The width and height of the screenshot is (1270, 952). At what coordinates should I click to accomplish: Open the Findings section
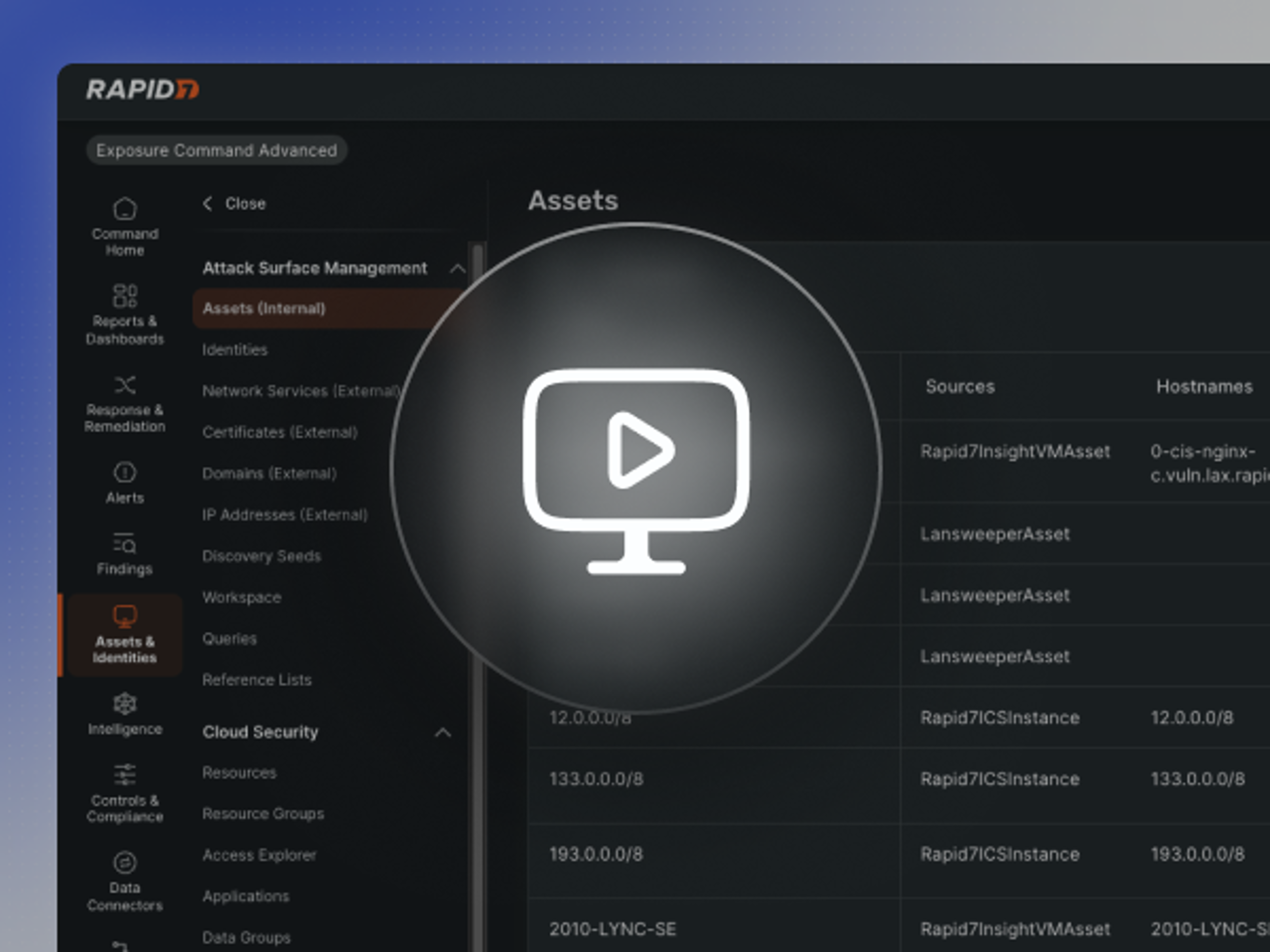125,554
